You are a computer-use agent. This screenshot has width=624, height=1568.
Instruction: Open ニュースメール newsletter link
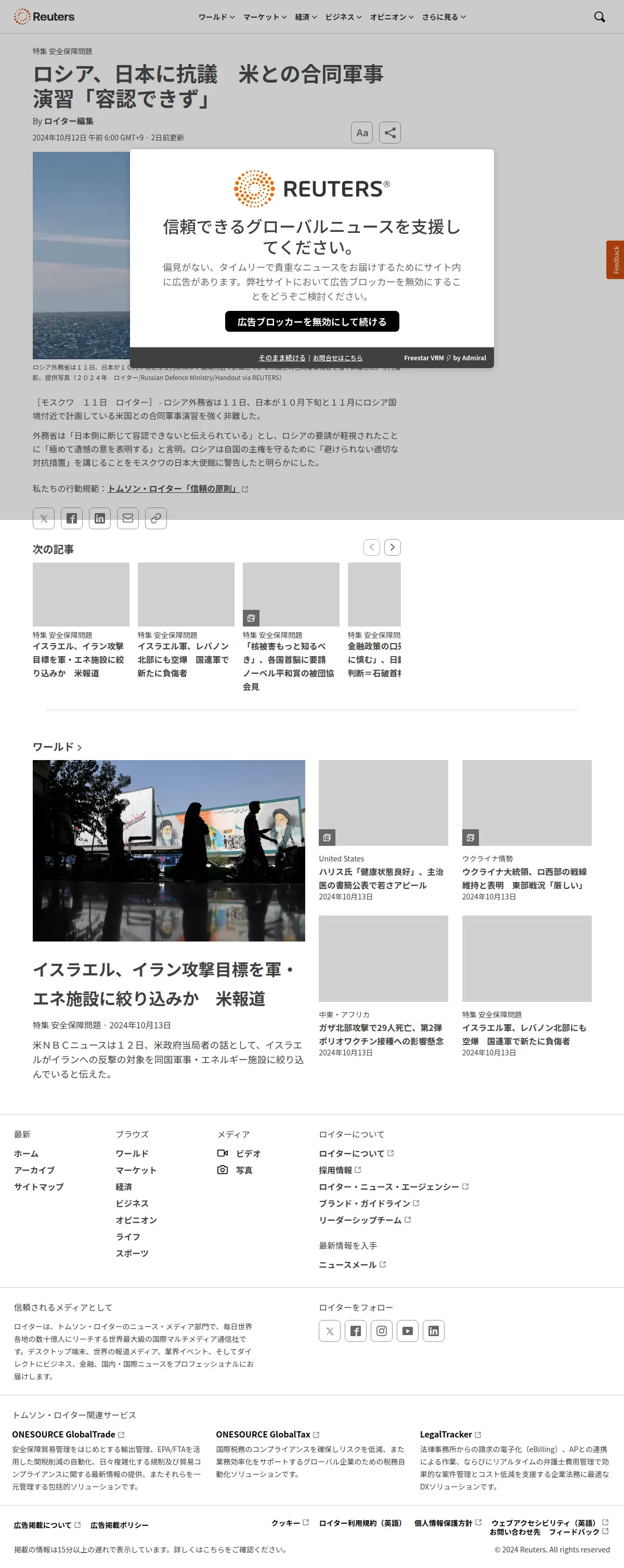[x=352, y=1264]
